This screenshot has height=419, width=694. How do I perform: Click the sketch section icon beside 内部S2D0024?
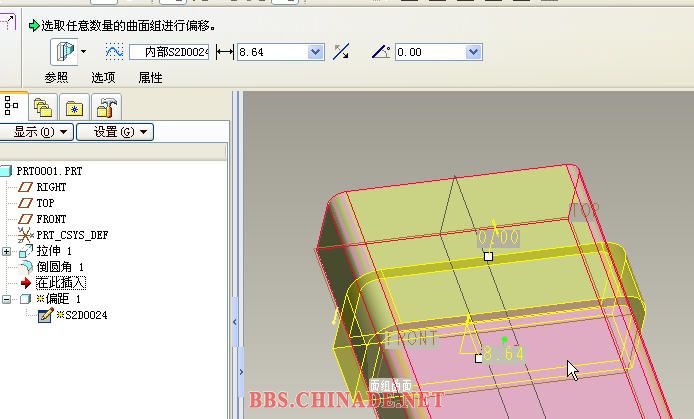coord(114,52)
